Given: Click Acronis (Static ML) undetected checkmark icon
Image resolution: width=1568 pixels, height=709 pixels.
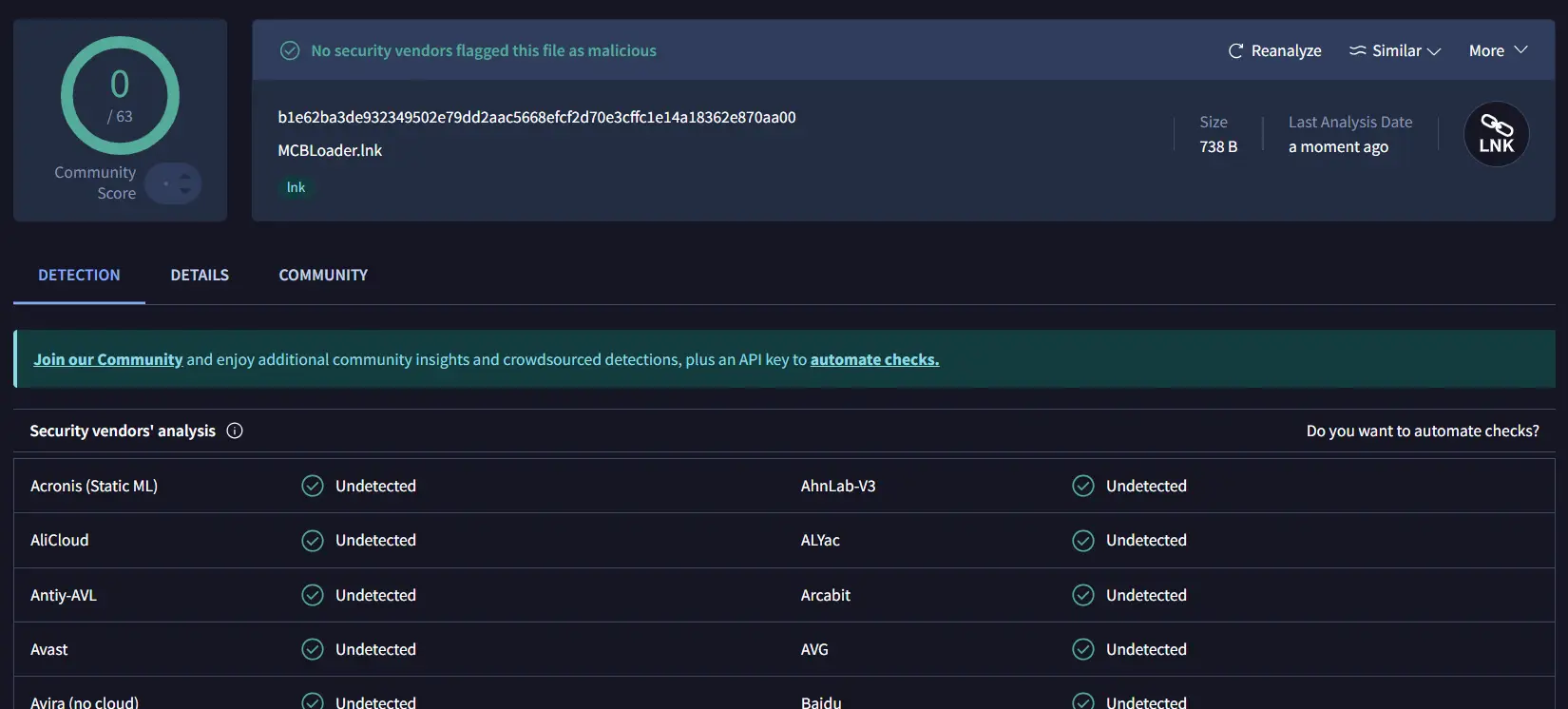Looking at the screenshot, I should 313,486.
